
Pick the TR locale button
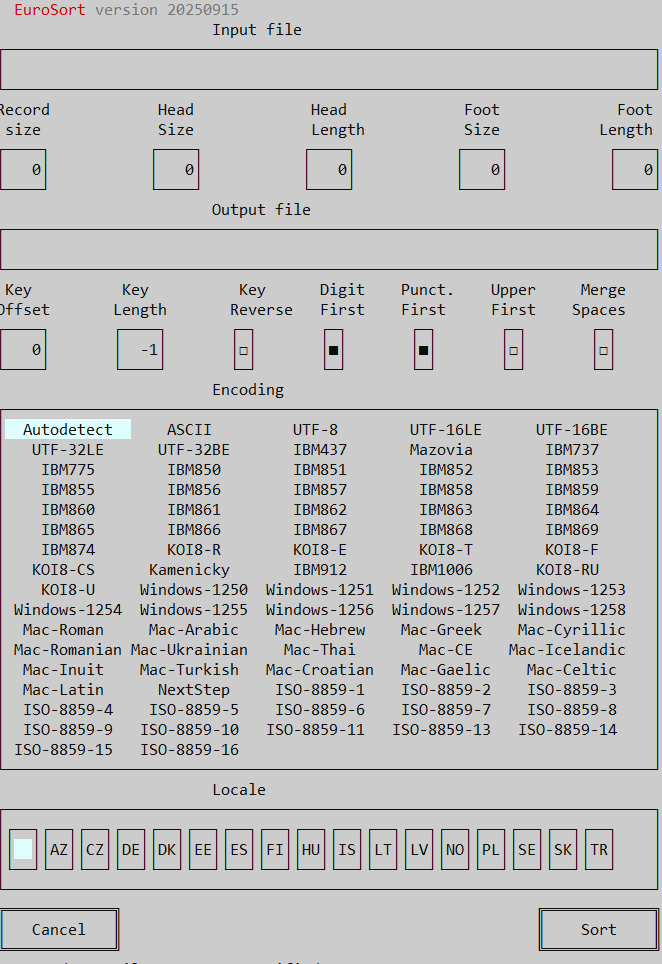click(x=599, y=850)
